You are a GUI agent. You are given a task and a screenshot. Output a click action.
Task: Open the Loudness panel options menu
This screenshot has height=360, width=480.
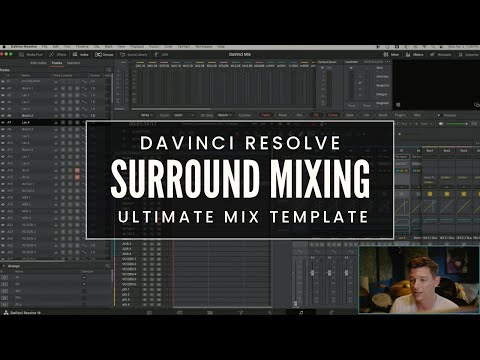point(387,62)
